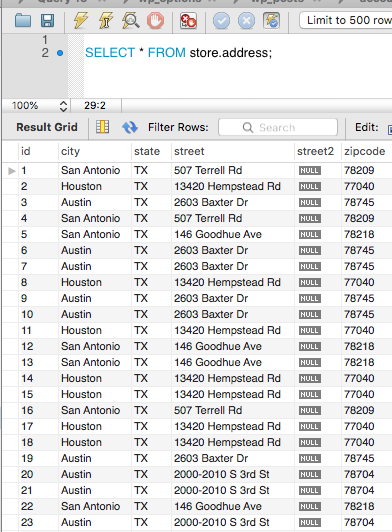Rollback transaction with X circle icon
The height and width of the screenshot is (532, 392).
click(246, 21)
